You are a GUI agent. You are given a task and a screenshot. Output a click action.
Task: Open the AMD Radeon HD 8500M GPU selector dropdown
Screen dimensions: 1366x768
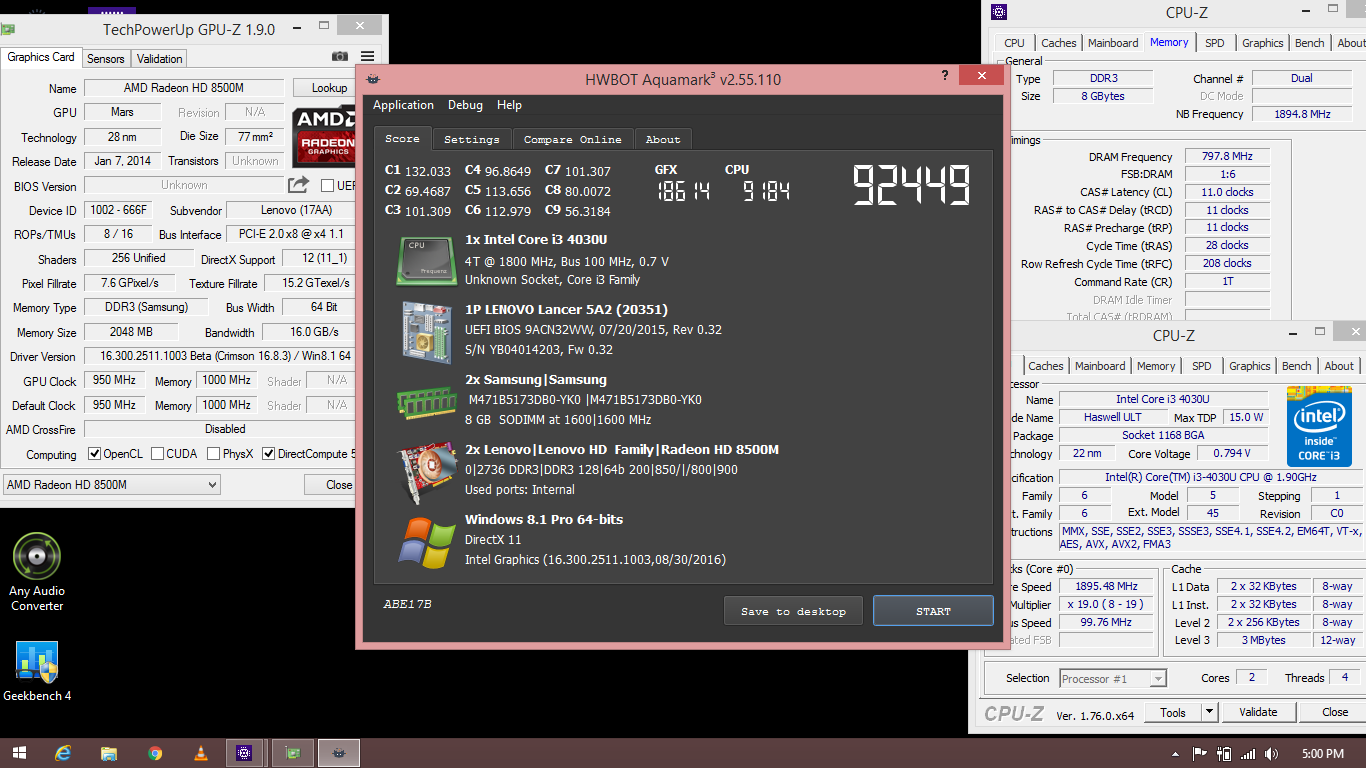[x=111, y=485]
